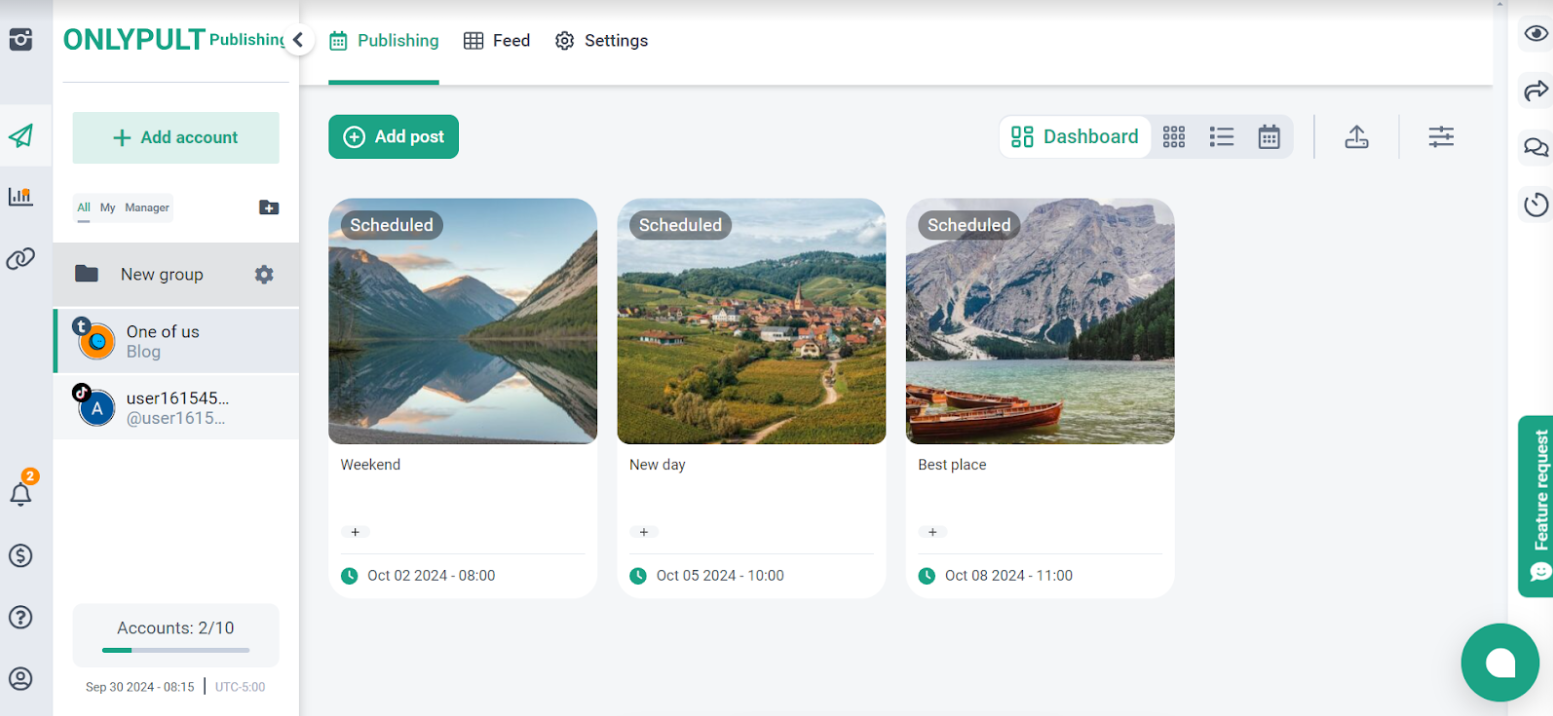The image size is (1553, 716).
Task: Click the analytics bar chart sidebar icon
Action: [x=21, y=196]
